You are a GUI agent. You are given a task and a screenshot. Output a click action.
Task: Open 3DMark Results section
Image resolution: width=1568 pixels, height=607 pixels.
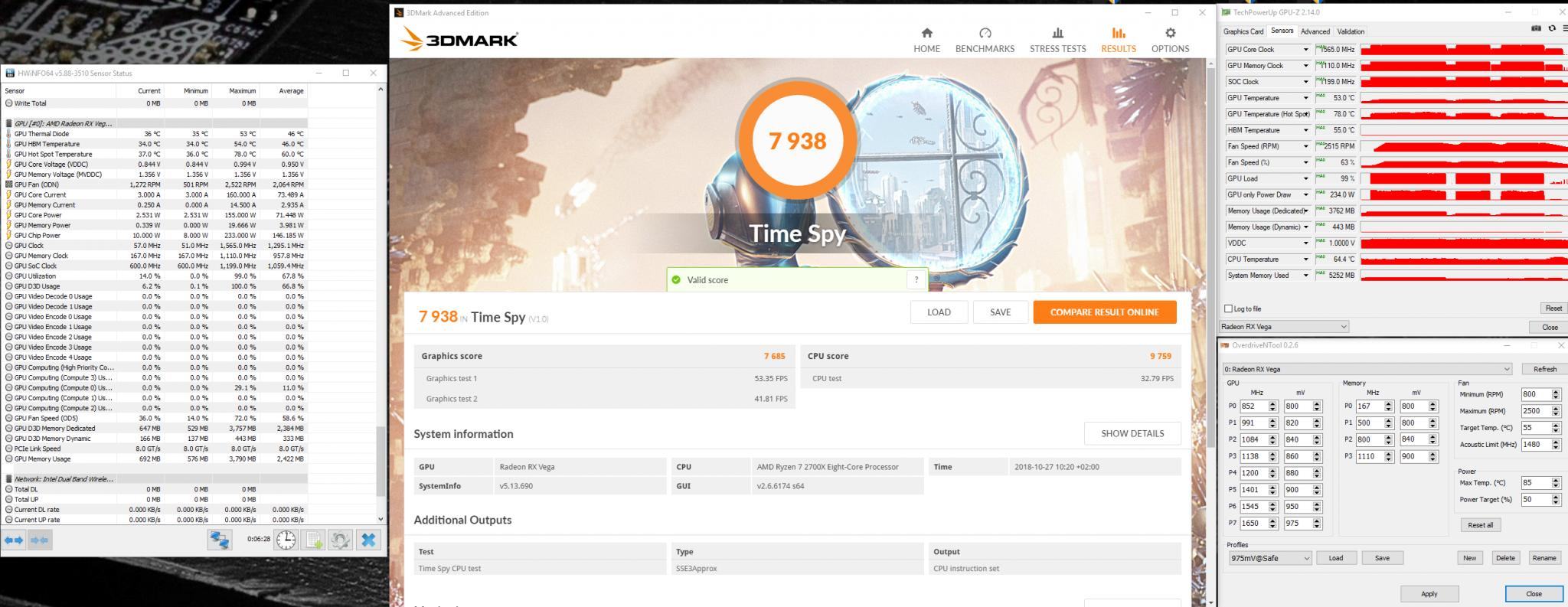(1119, 41)
